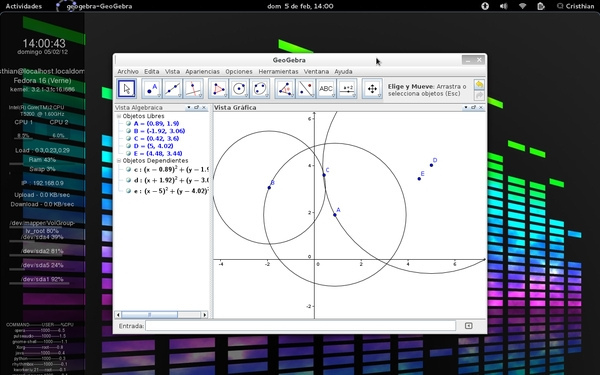Select the Polygon tool
600x375 pixels.
[x=218, y=89]
